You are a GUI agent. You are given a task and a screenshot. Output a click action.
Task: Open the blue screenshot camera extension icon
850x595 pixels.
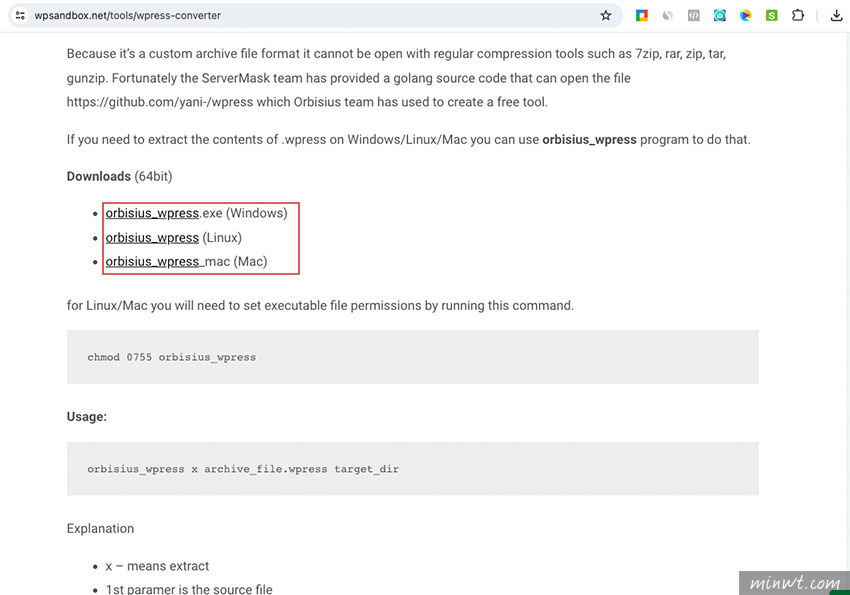(719, 15)
